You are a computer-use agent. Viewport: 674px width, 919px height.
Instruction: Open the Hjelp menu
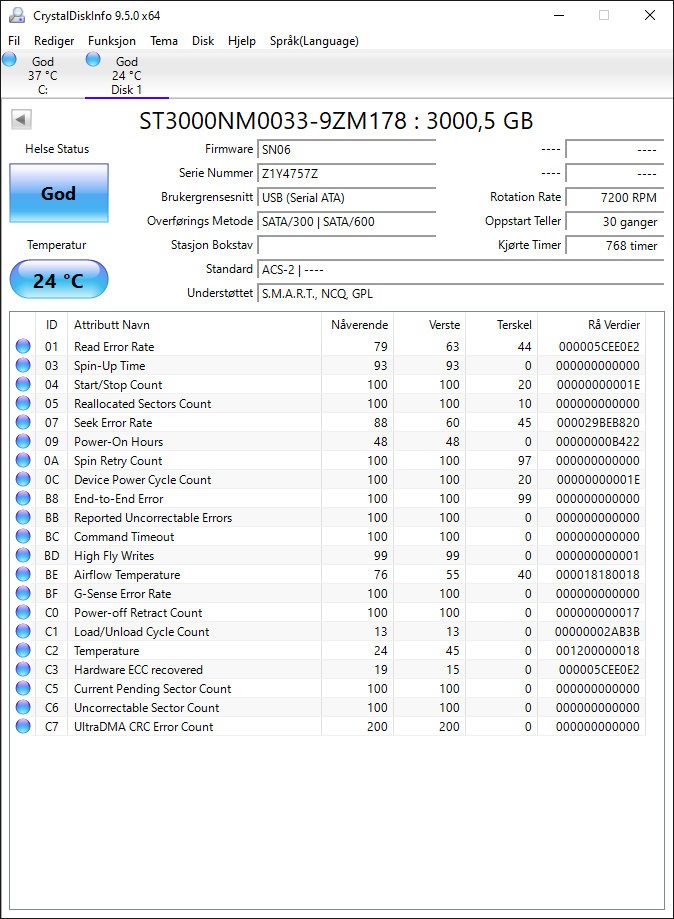click(241, 41)
